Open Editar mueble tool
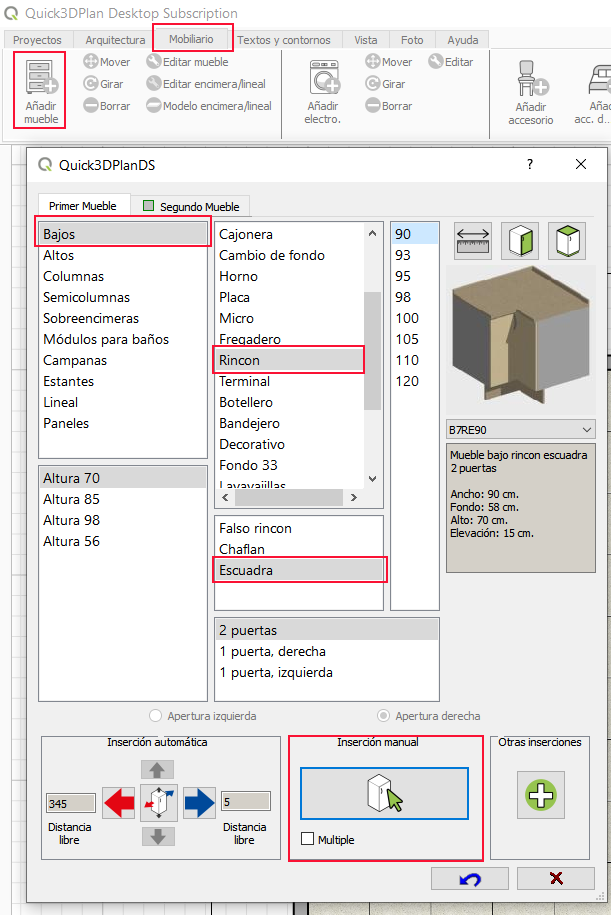This screenshot has height=915, width=611. click(x=187, y=62)
